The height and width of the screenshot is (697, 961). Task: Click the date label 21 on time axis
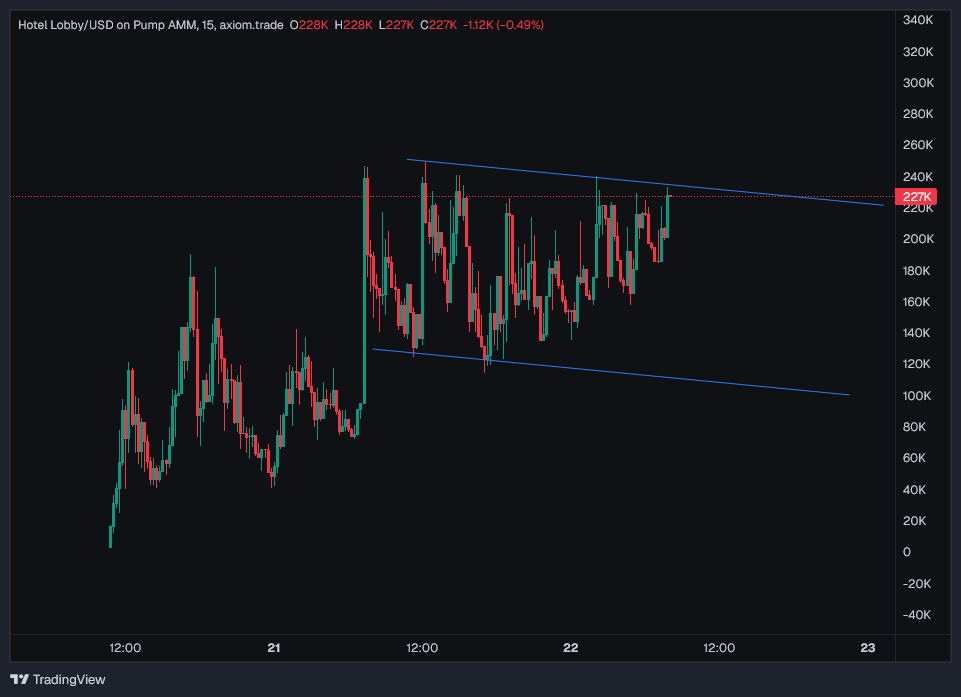(x=274, y=648)
